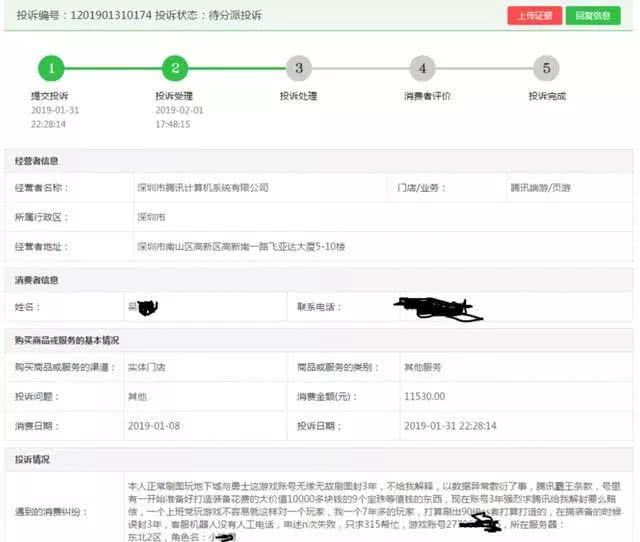Click the date 2019-01-31 under step 1
The height and width of the screenshot is (542, 640).
tap(55, 110)
